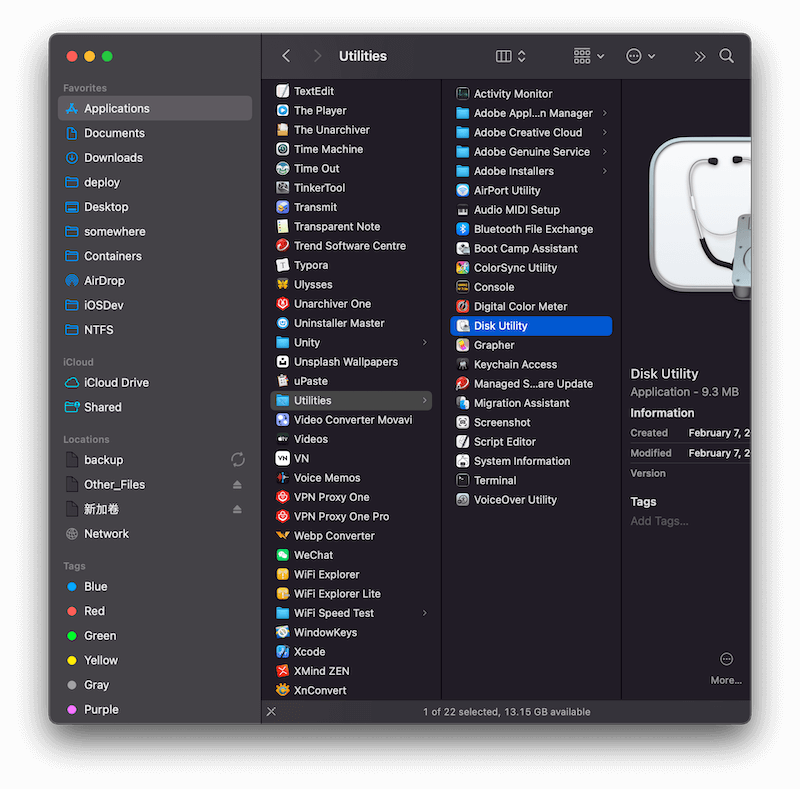Expand the Adobe Appl...n Manager folder chevron
Screen dimensions: 800x789
coord(605,113)
